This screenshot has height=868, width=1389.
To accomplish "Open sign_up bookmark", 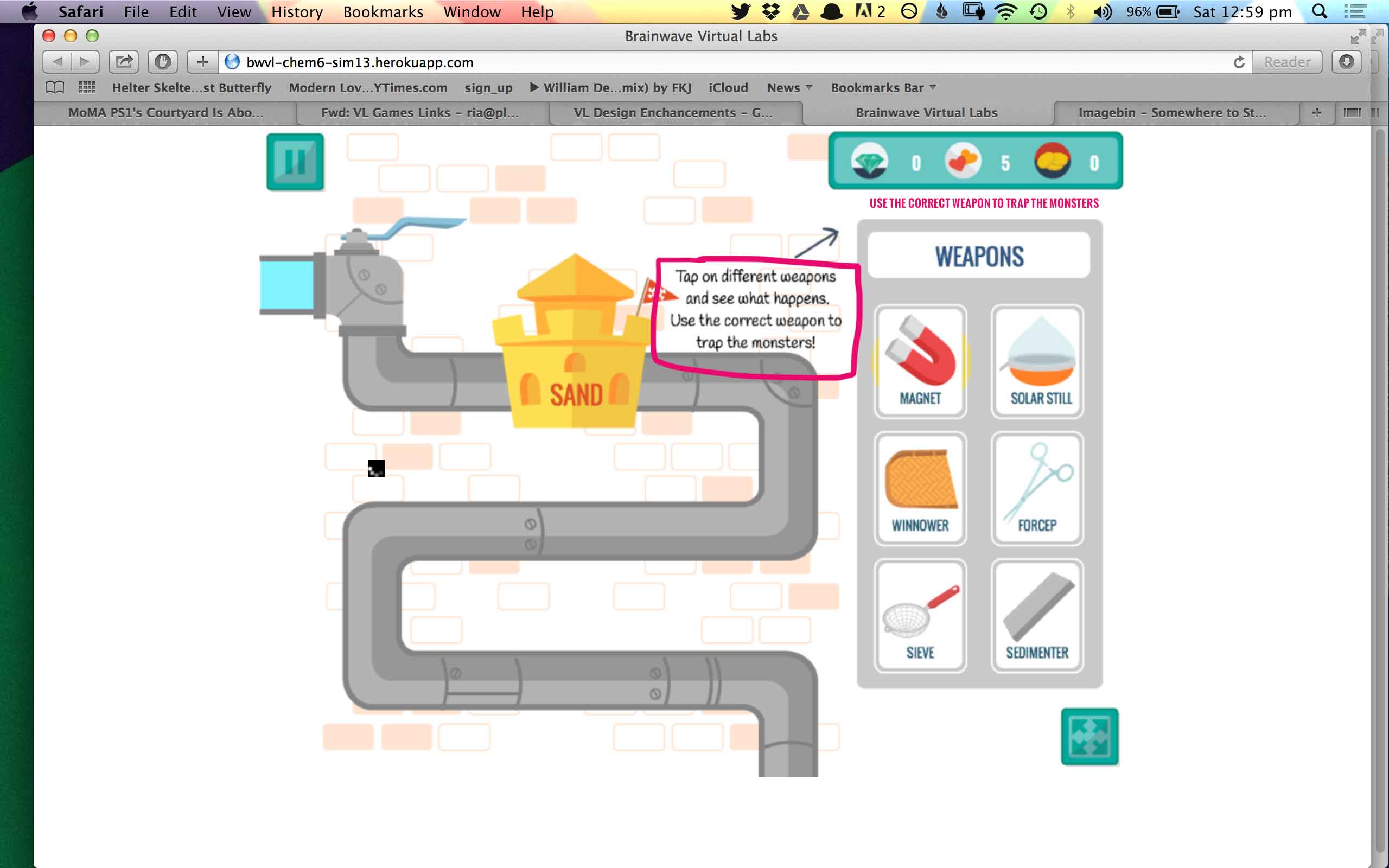I will 488,88.
